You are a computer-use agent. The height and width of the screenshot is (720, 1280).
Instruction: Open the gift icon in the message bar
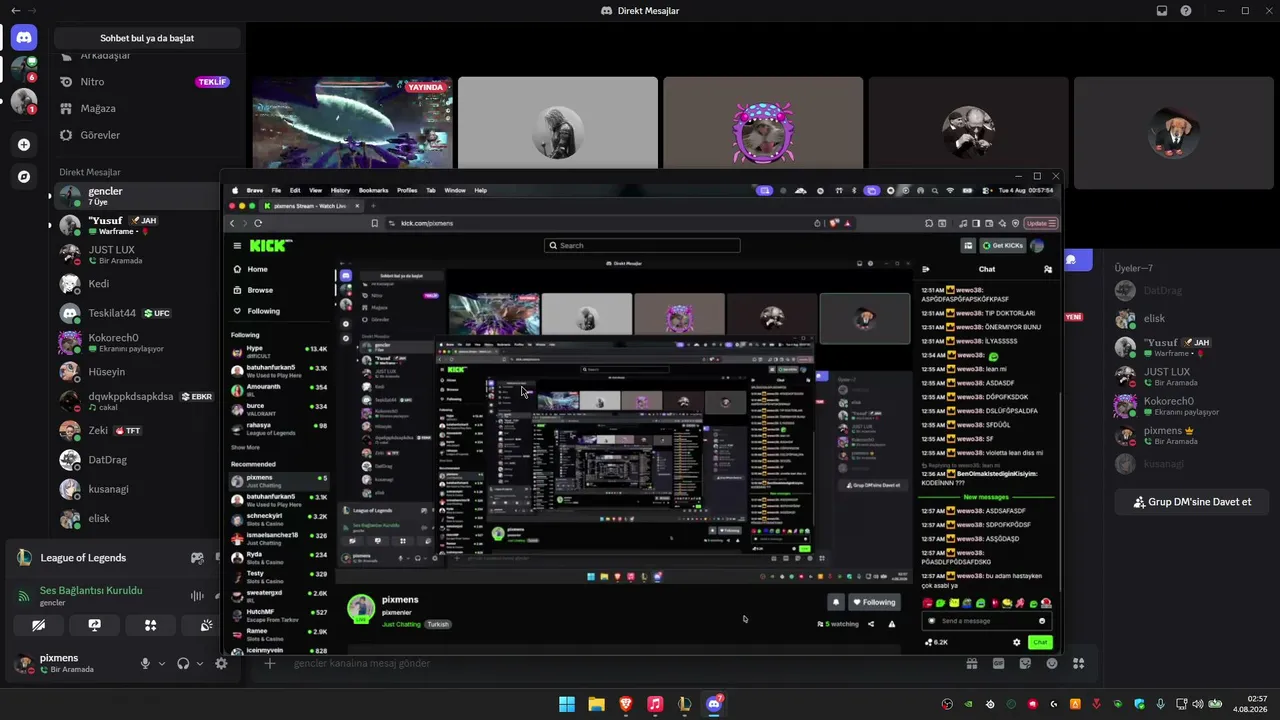click(971, 663)
